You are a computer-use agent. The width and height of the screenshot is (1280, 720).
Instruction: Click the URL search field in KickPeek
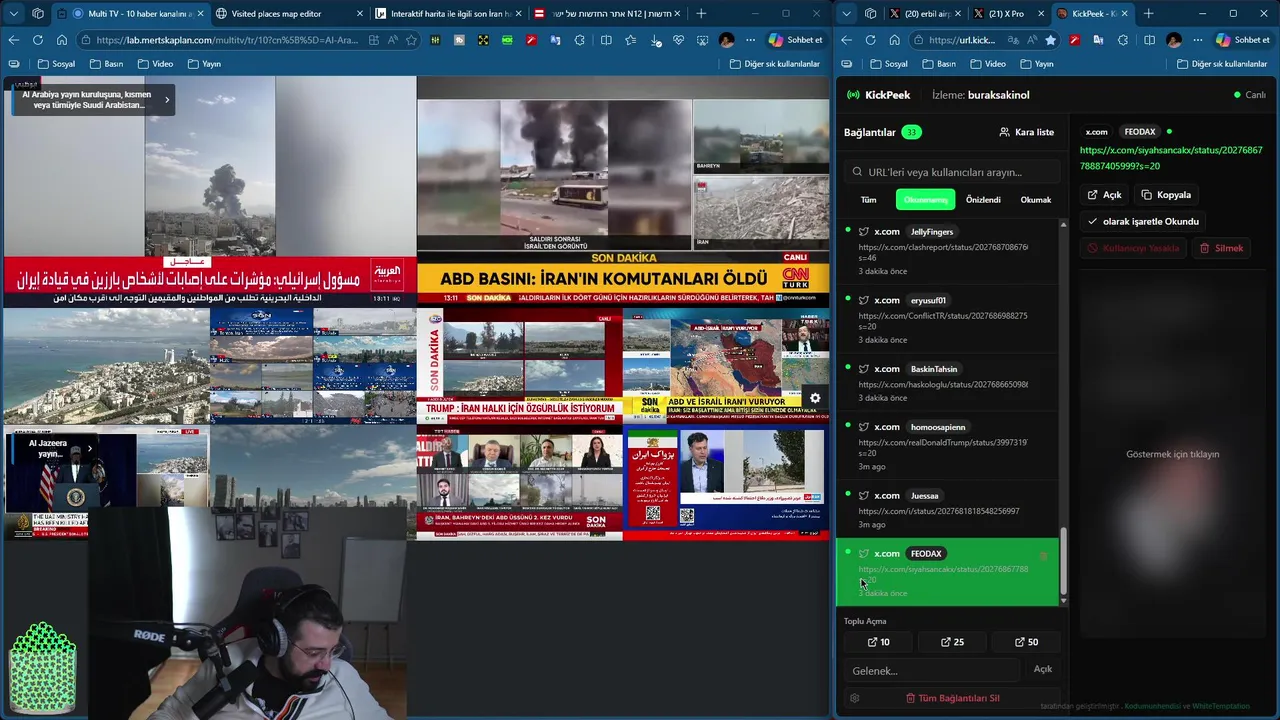tap(951, 172)
